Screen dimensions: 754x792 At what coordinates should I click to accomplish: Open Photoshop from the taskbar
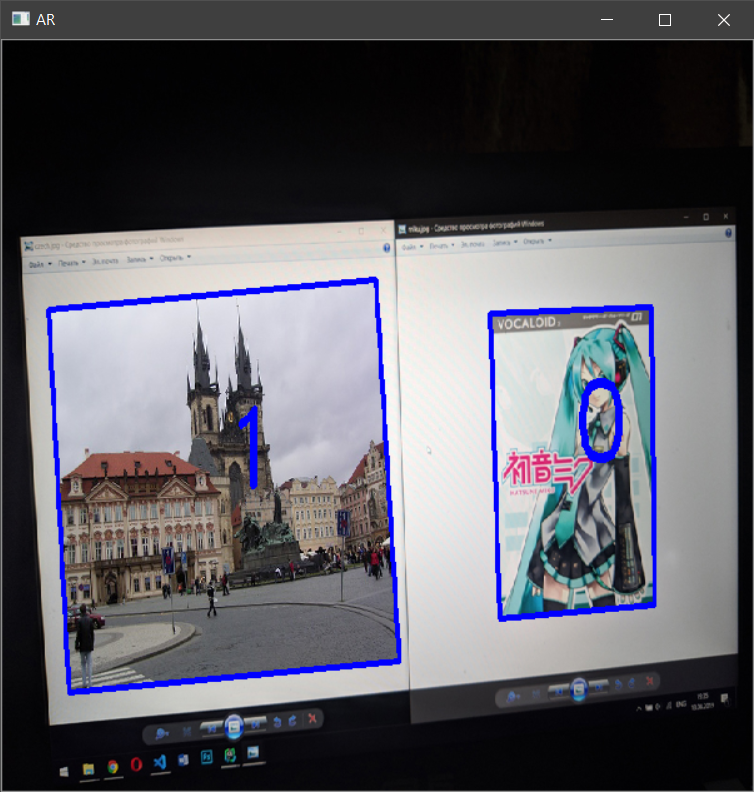coord(207,758)
